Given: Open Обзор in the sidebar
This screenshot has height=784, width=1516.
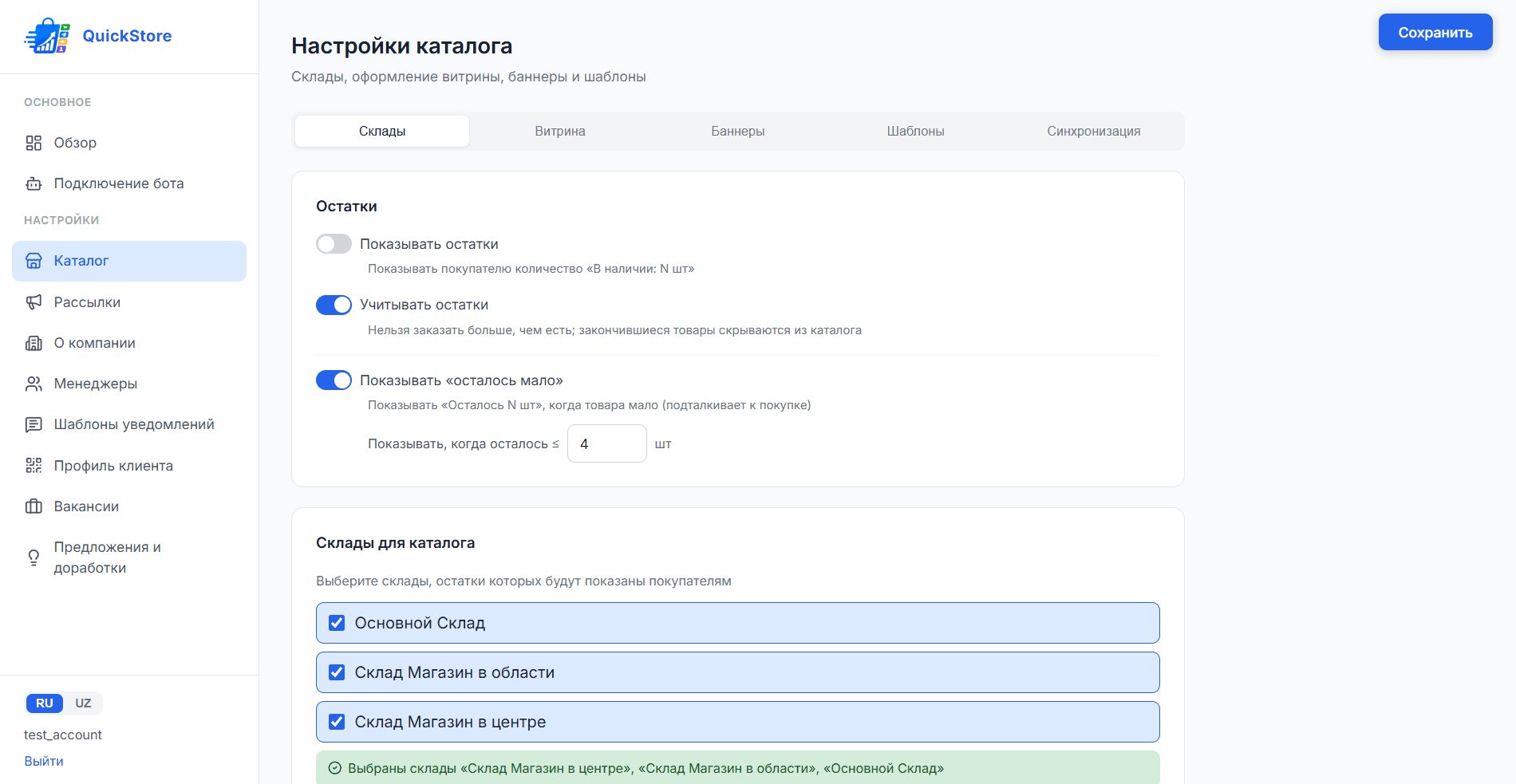Looking at the screenshot, I should click(x=129, y=143).
